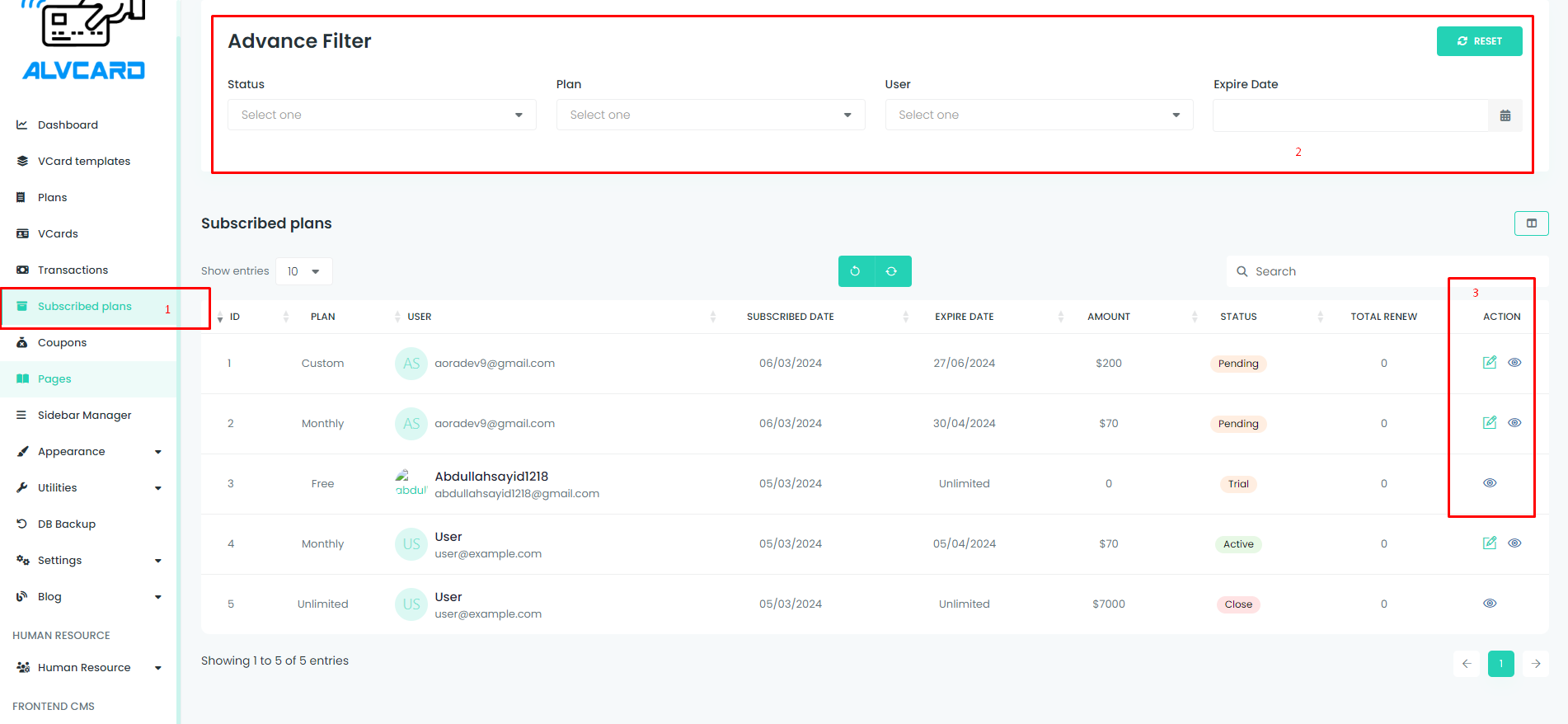
Task: Open the Plan filter dropdown
Action: [x=711, y=115]
